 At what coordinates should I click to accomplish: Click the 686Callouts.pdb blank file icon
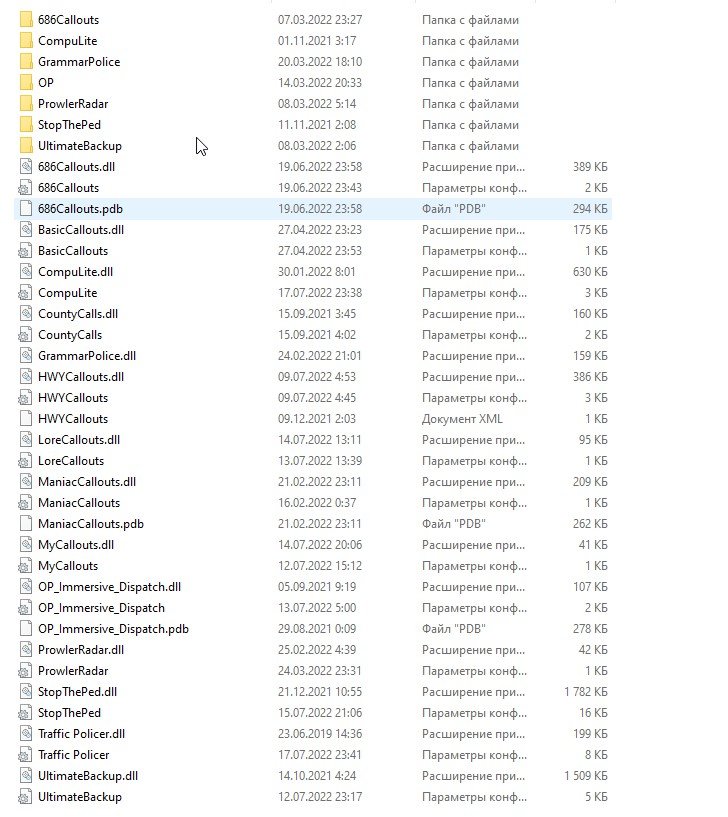point(26,208)
